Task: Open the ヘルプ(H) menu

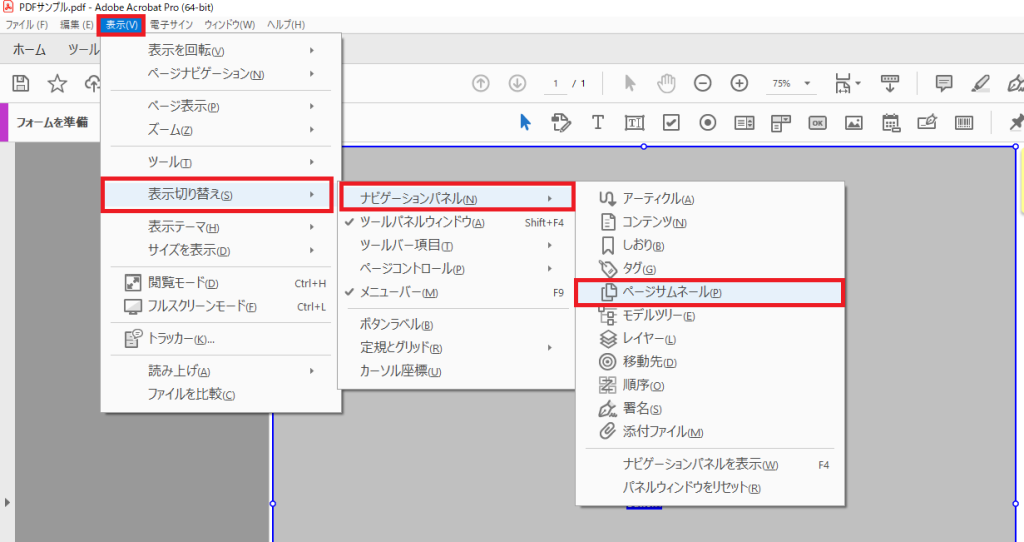Action: pos(285,25)
